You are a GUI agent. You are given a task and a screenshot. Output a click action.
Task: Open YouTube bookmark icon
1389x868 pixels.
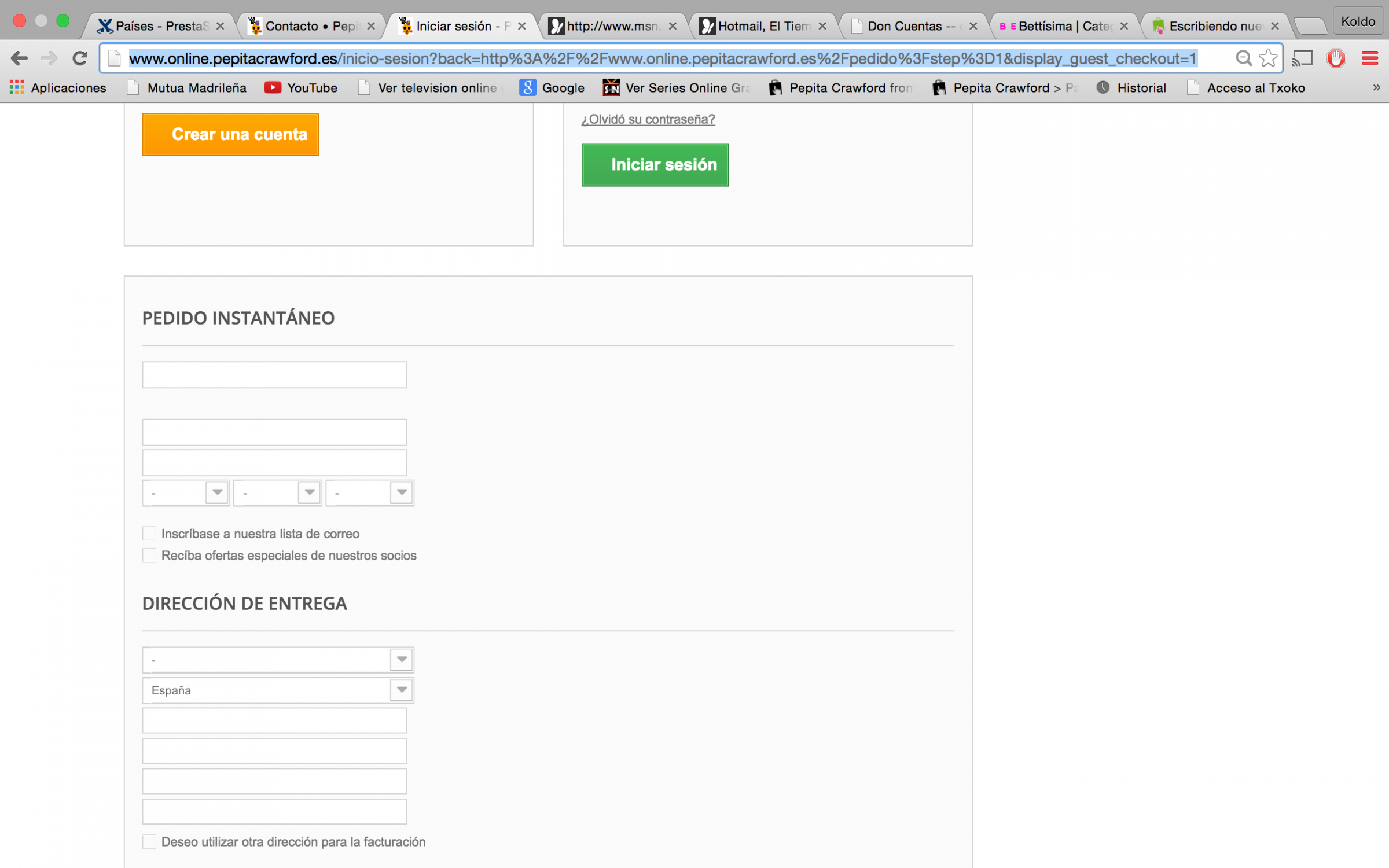pyautogui.click(x=273, y=88)
